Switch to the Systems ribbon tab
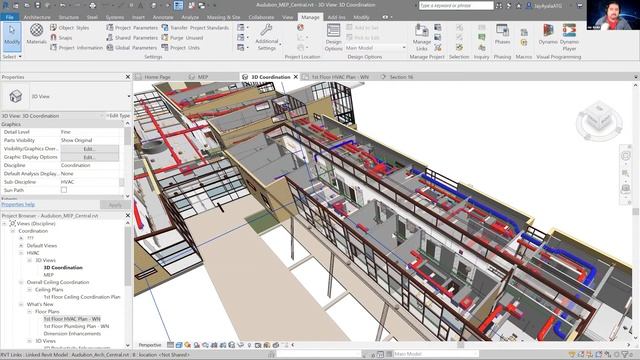 (115, 17)
